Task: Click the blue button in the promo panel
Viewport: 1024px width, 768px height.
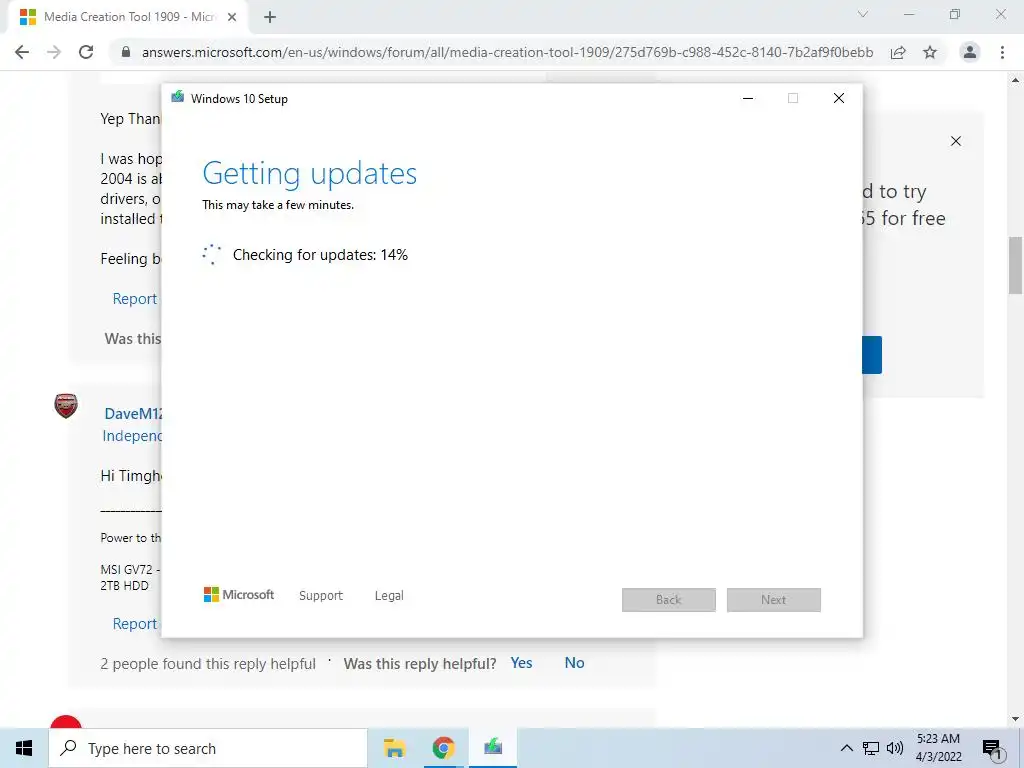Action: pos(872,355)
